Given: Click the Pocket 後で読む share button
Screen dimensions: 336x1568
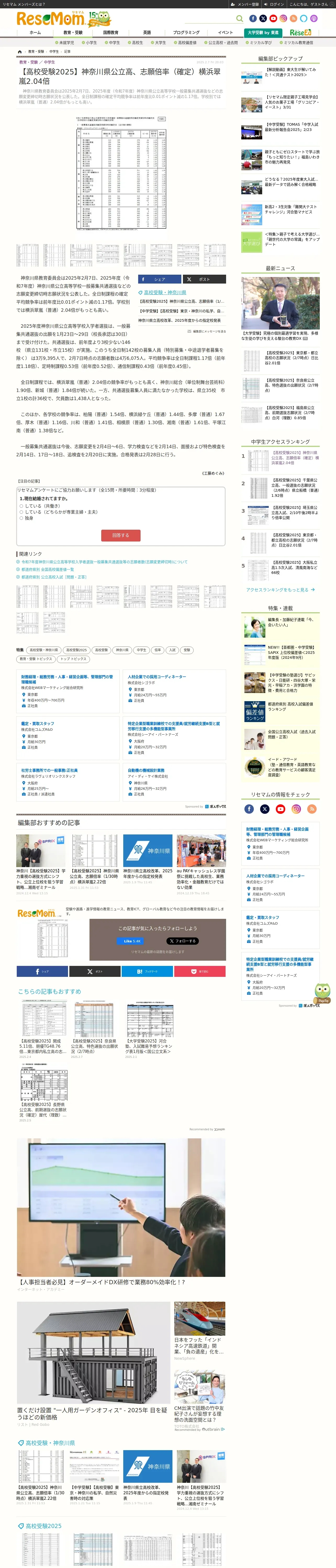Looking at the screenshot, I should click(x=199, y=971).
